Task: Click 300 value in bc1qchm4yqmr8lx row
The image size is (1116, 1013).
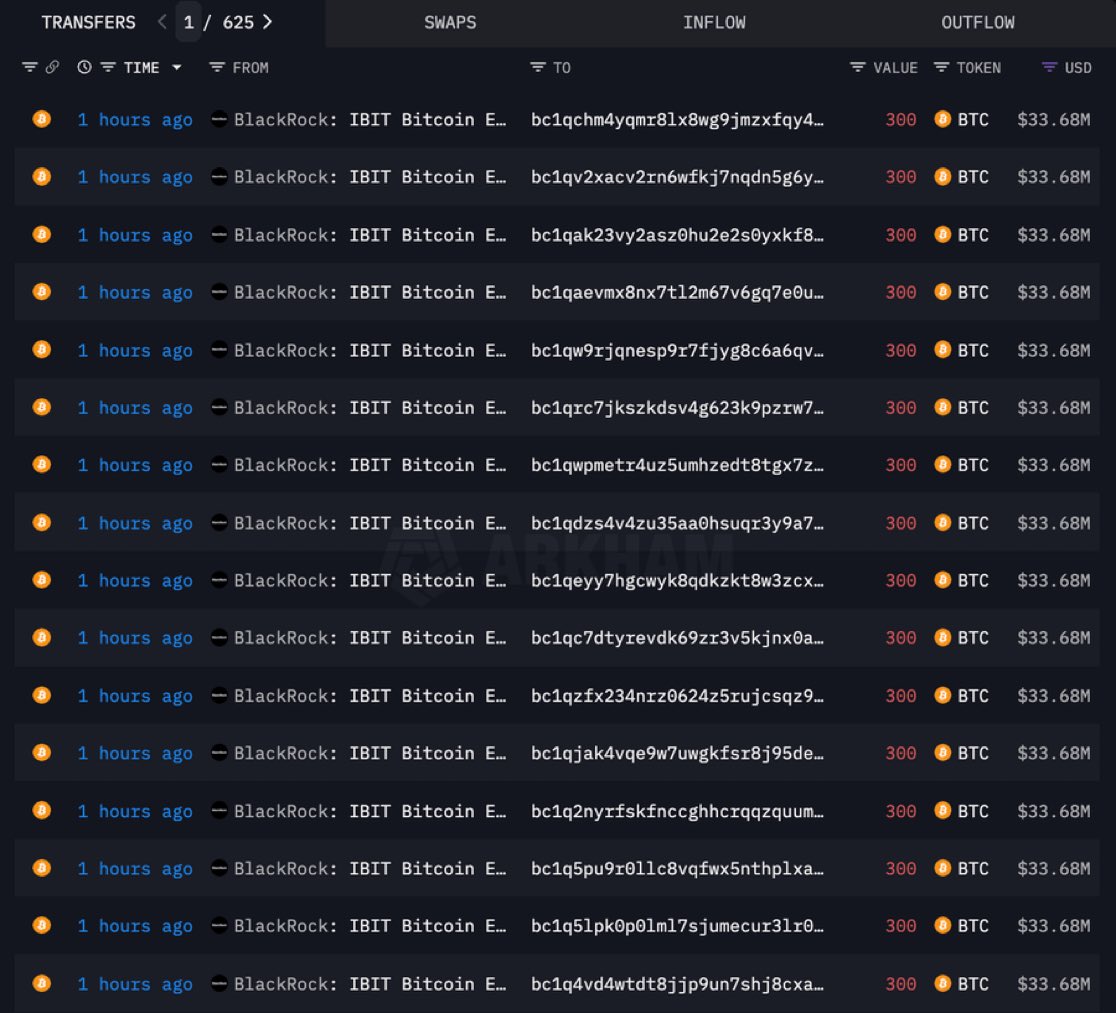Action: [900, 120]
